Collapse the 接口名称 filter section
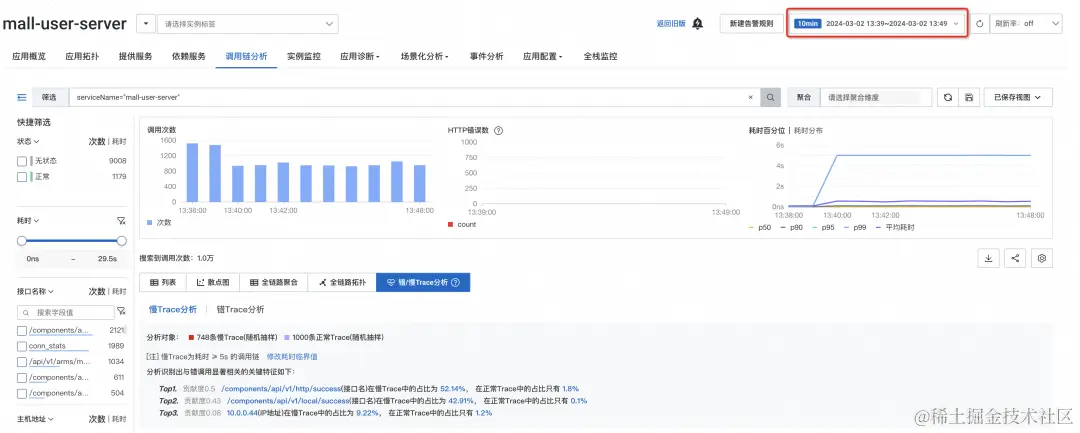This screenshot has width=1080, height=433. 36,291
